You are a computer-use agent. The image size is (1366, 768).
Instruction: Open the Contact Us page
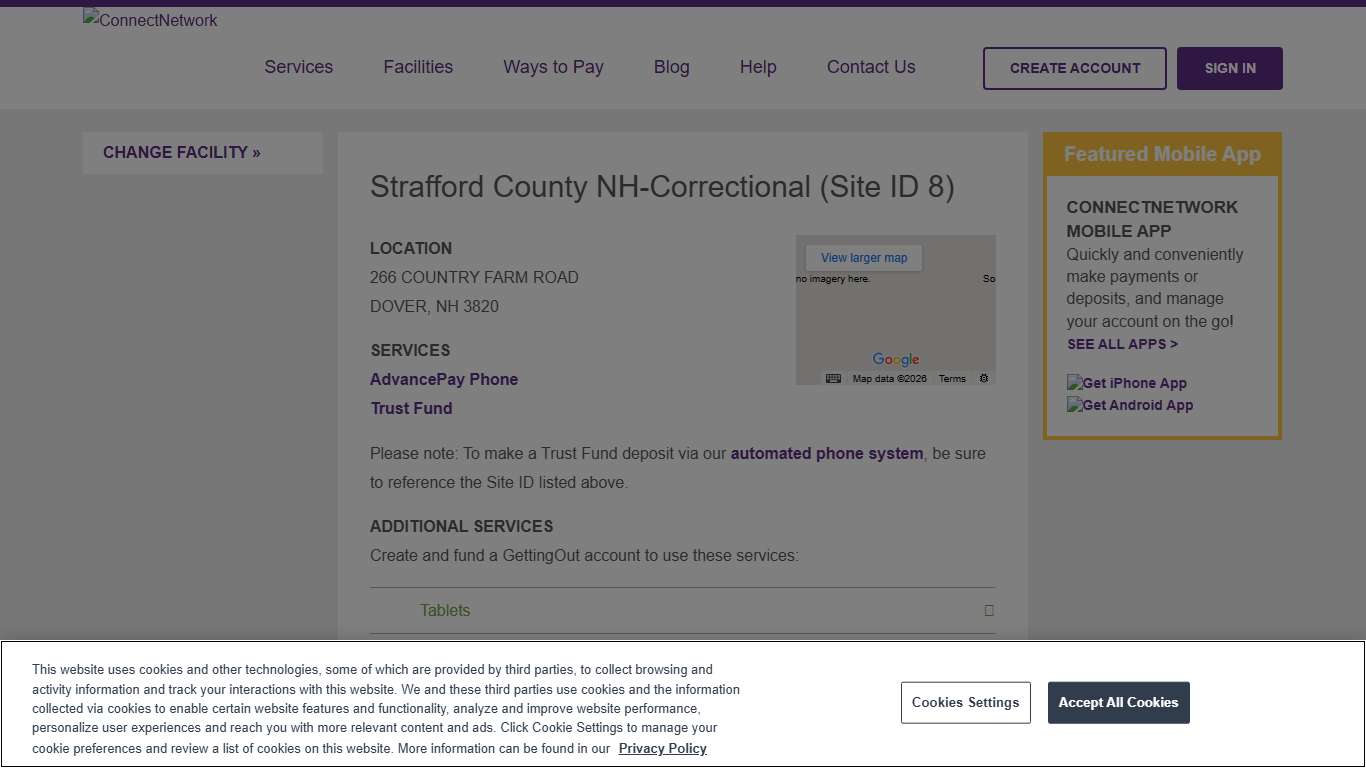[x=870, y=67]
